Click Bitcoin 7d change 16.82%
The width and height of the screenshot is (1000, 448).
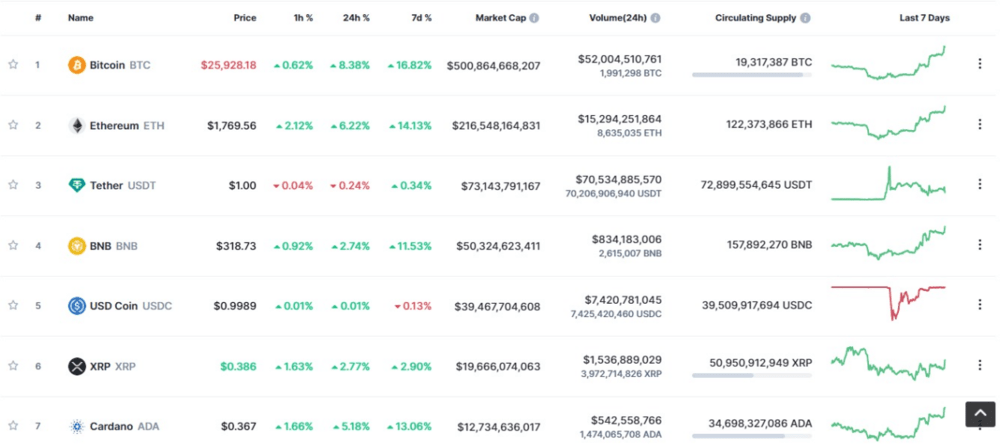[x=409, y=65]
